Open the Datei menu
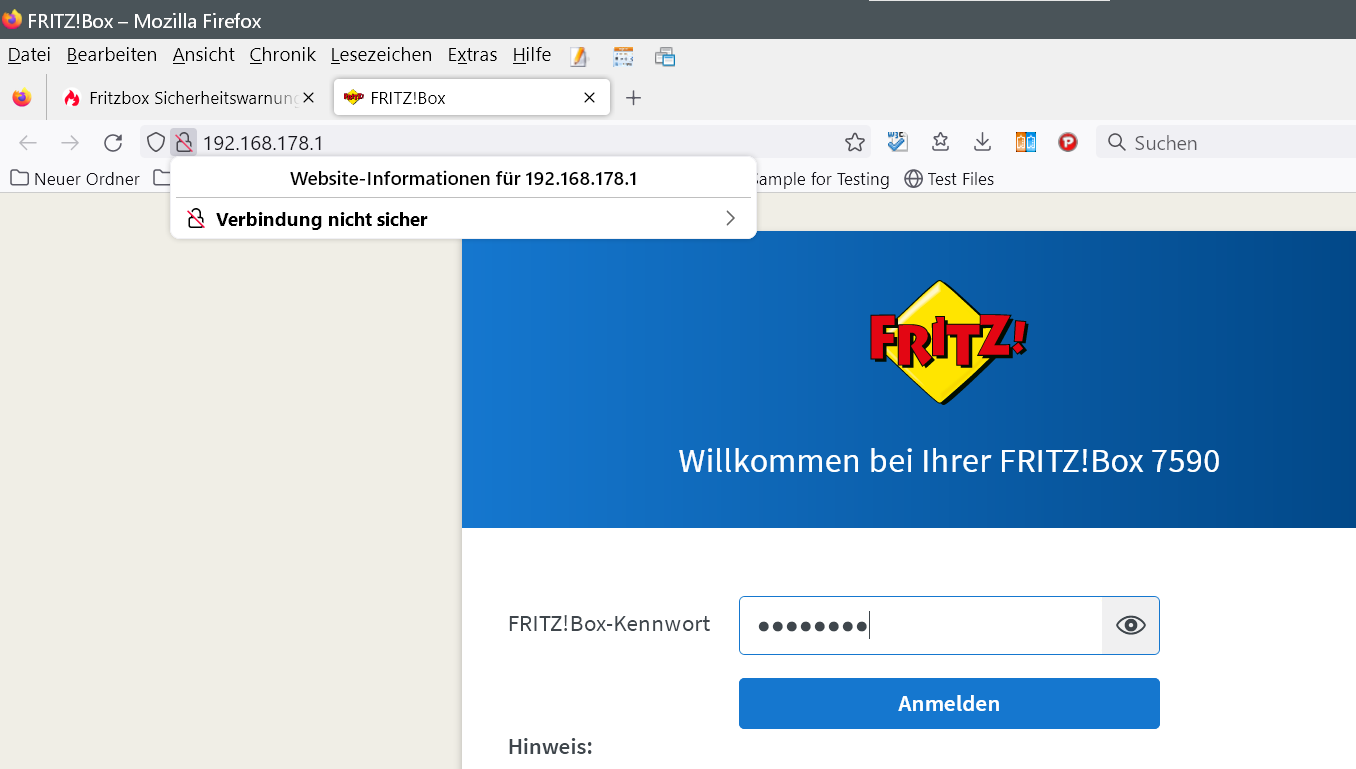This screenshot has height=769, width=1356. tap(29, 55)
